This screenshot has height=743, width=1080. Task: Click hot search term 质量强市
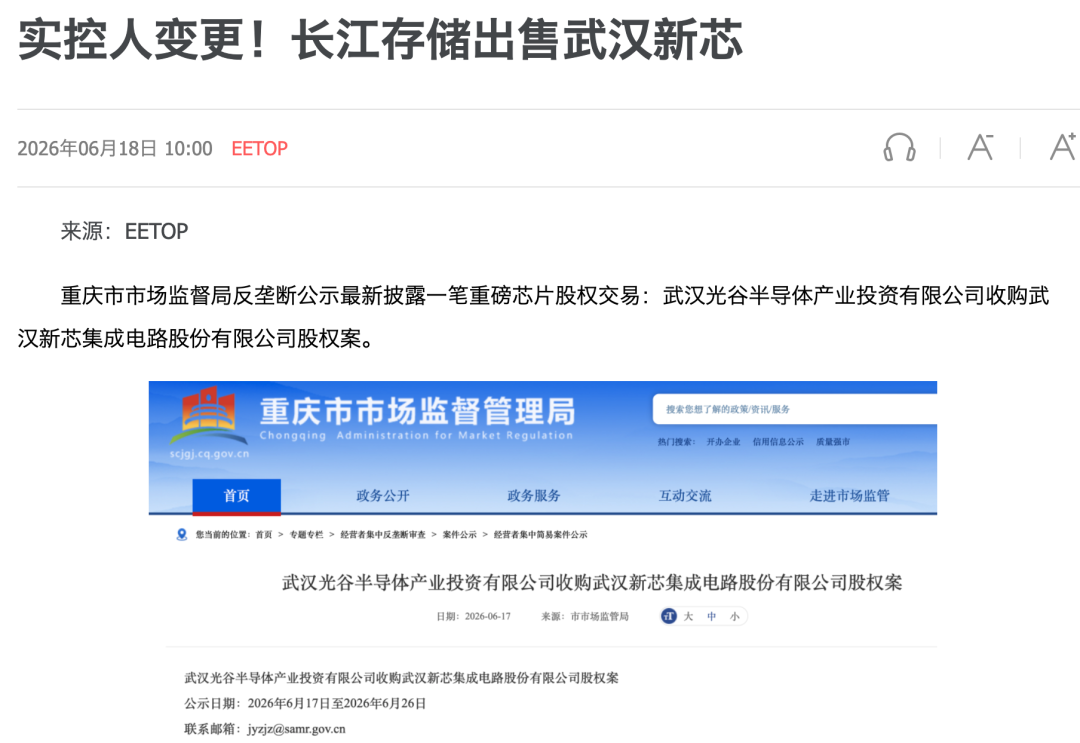tap(833, 442)
